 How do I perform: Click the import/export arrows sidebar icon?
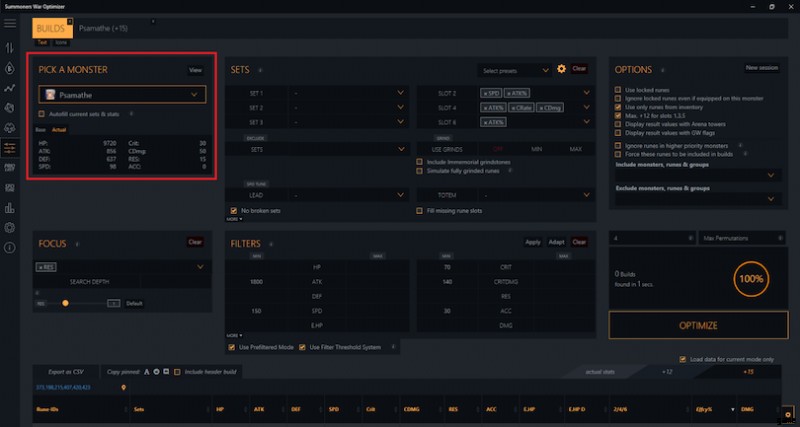point(10,48)
